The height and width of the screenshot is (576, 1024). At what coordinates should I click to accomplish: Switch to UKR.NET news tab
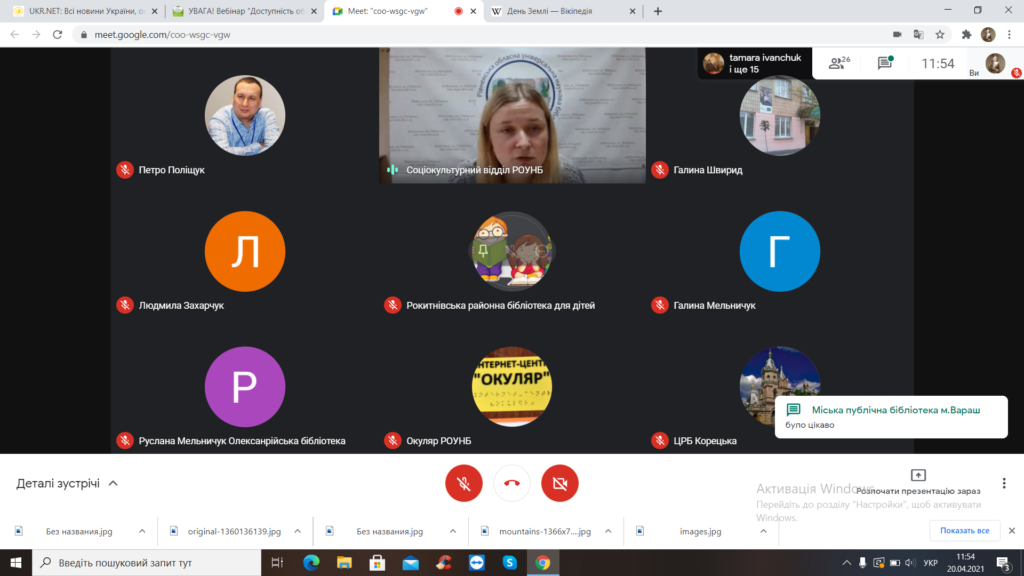point(80,11)
